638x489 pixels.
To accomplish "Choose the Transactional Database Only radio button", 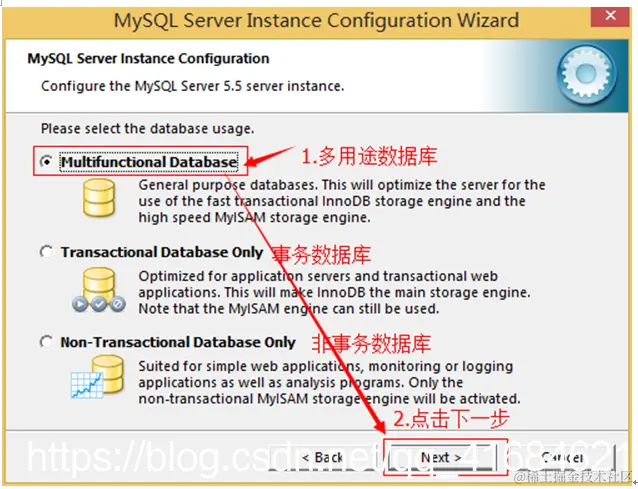I will (x=46, y=252).
